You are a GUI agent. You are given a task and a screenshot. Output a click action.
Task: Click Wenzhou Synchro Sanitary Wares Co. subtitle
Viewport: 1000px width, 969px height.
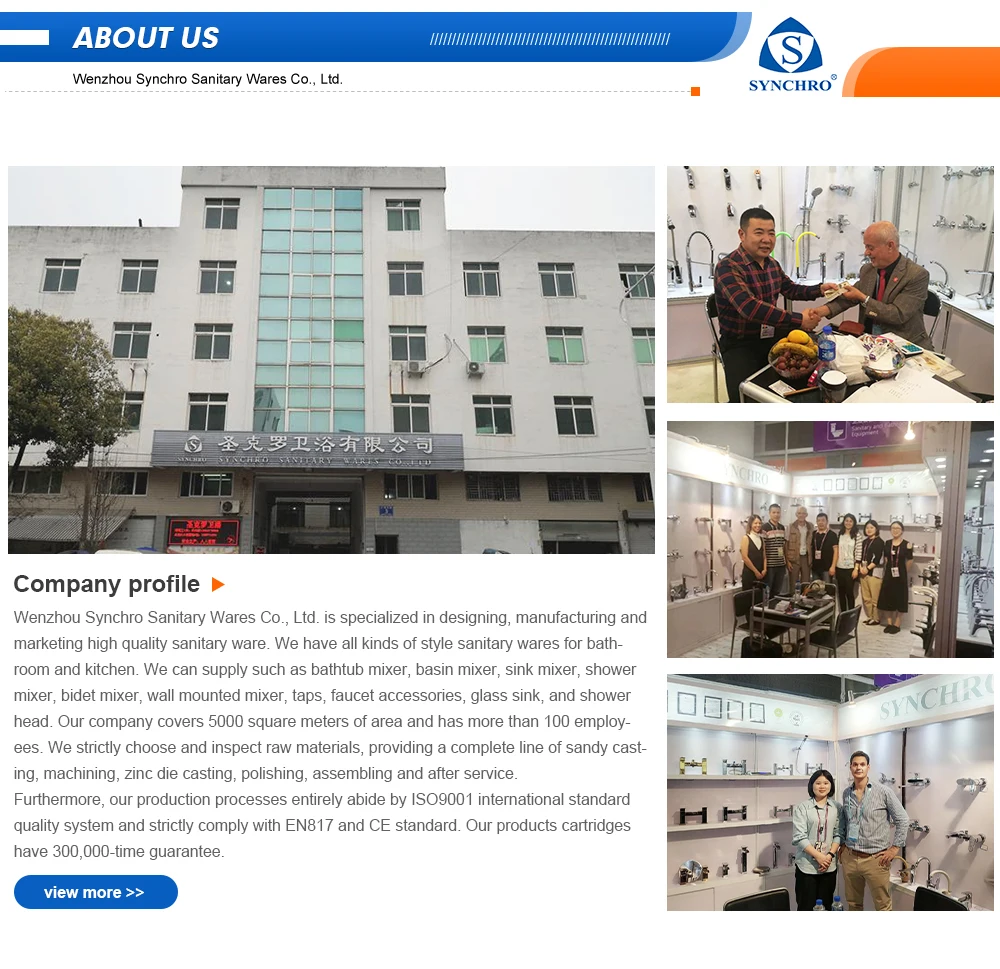tap(208, 79)
